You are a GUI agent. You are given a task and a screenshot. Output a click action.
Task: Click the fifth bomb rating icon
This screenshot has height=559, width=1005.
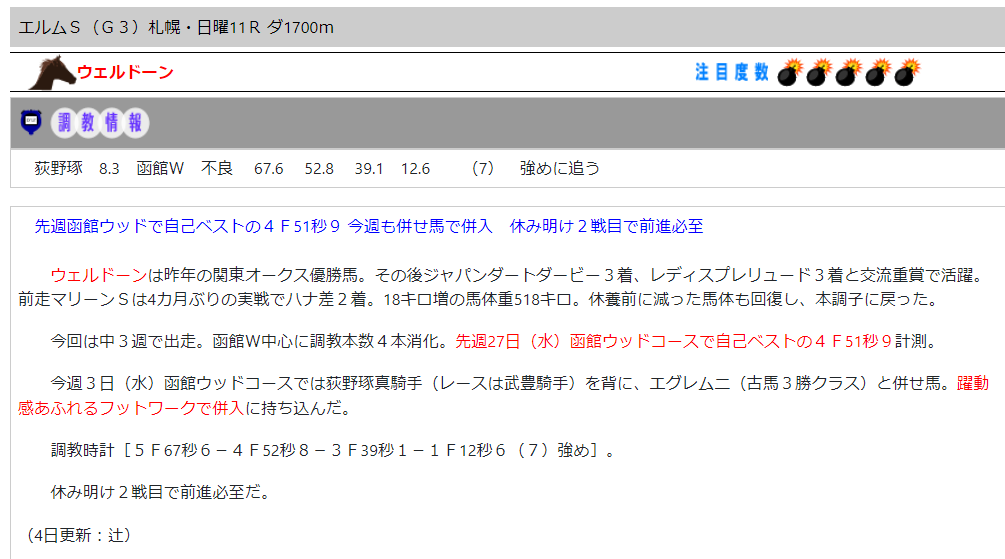click(x=907, y=72)
